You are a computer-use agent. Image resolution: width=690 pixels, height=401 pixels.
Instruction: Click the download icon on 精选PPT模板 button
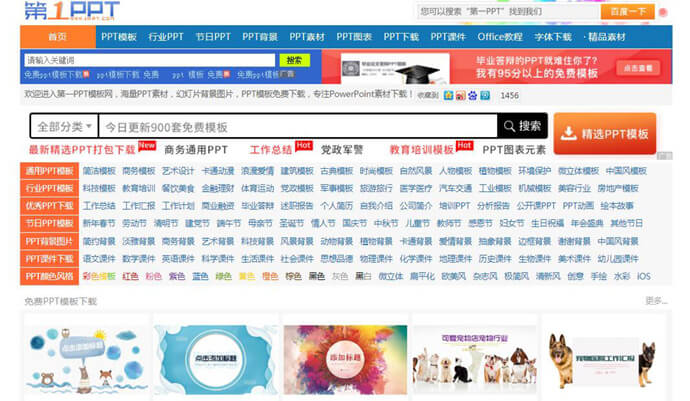coord(570,134)
